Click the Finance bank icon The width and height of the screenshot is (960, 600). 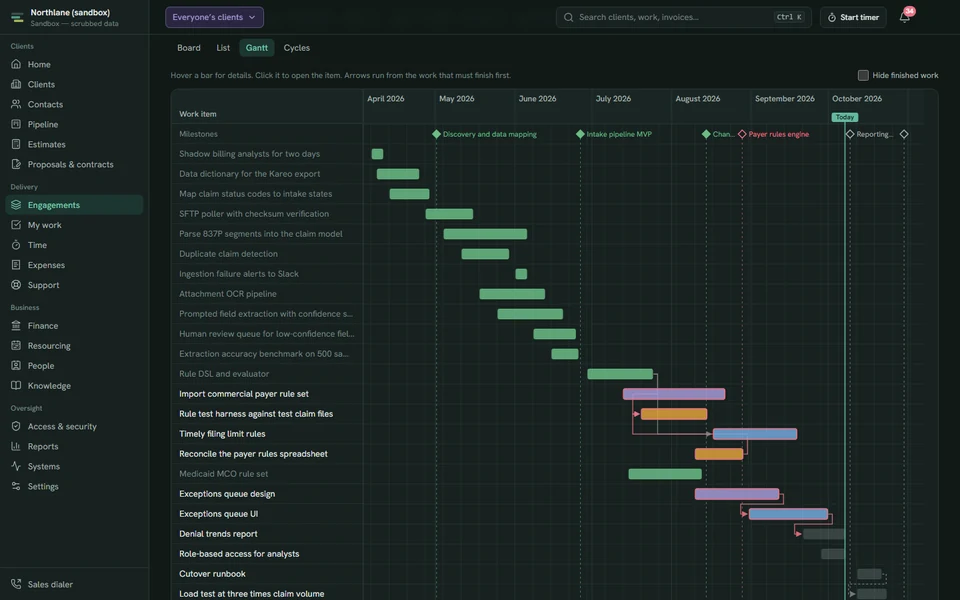(x=16, y=326)
